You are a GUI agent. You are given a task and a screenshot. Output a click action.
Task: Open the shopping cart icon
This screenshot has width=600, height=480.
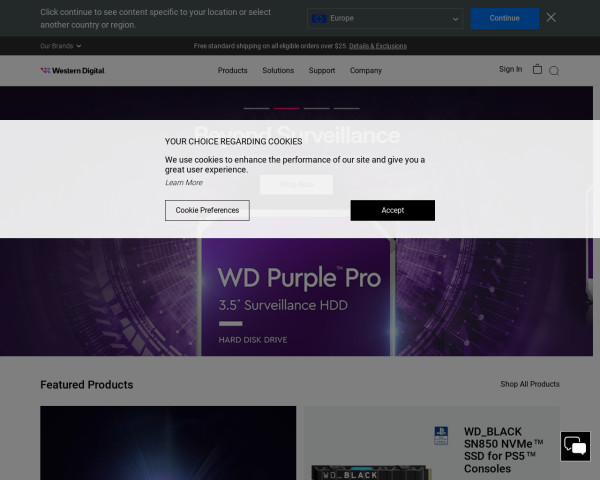537,69
